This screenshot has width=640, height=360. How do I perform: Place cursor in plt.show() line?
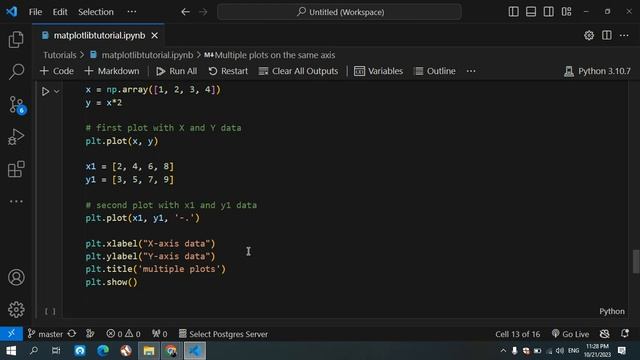111,282
